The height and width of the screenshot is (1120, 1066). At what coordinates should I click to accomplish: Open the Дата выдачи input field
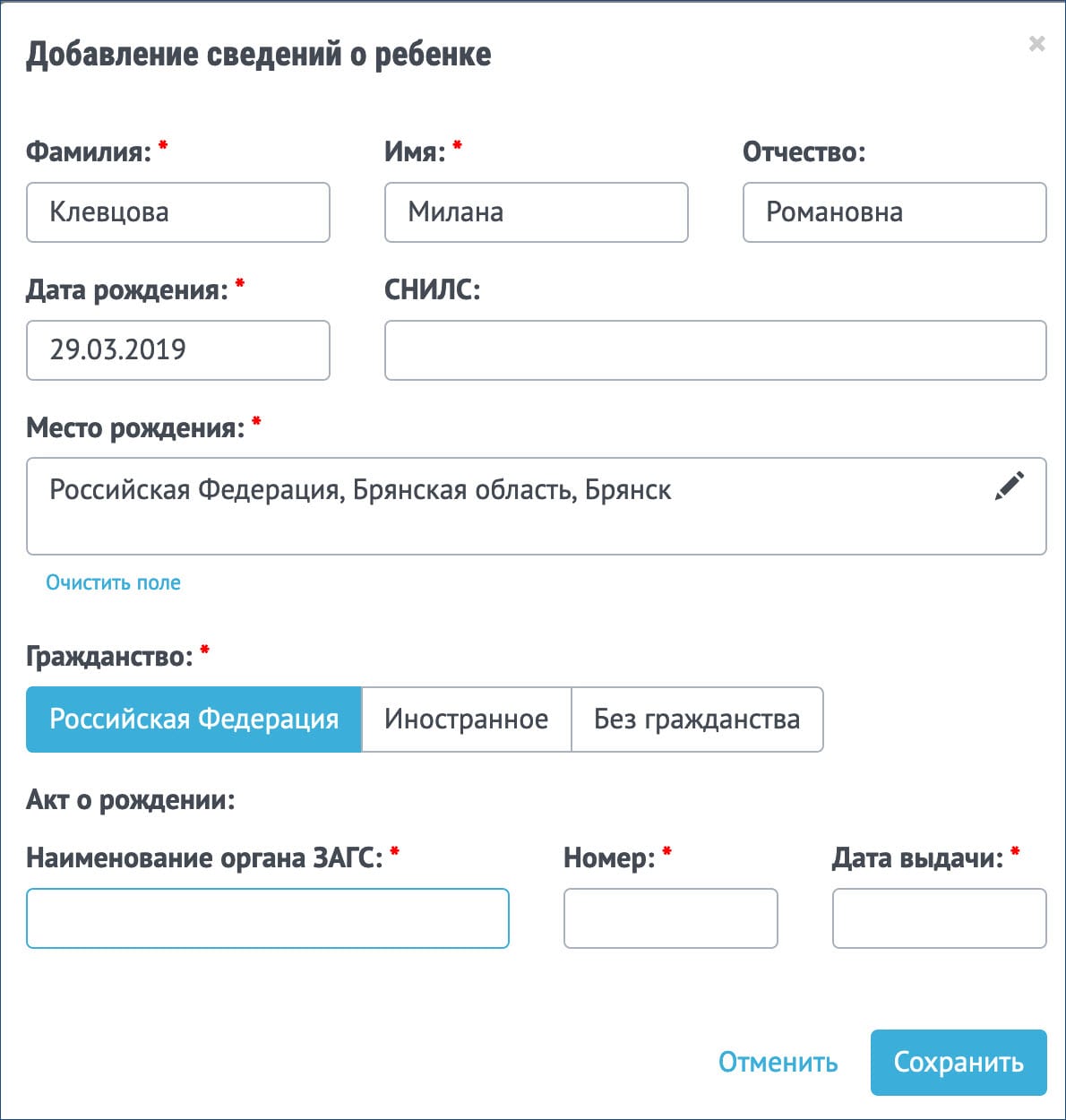[x=939, y=918]
